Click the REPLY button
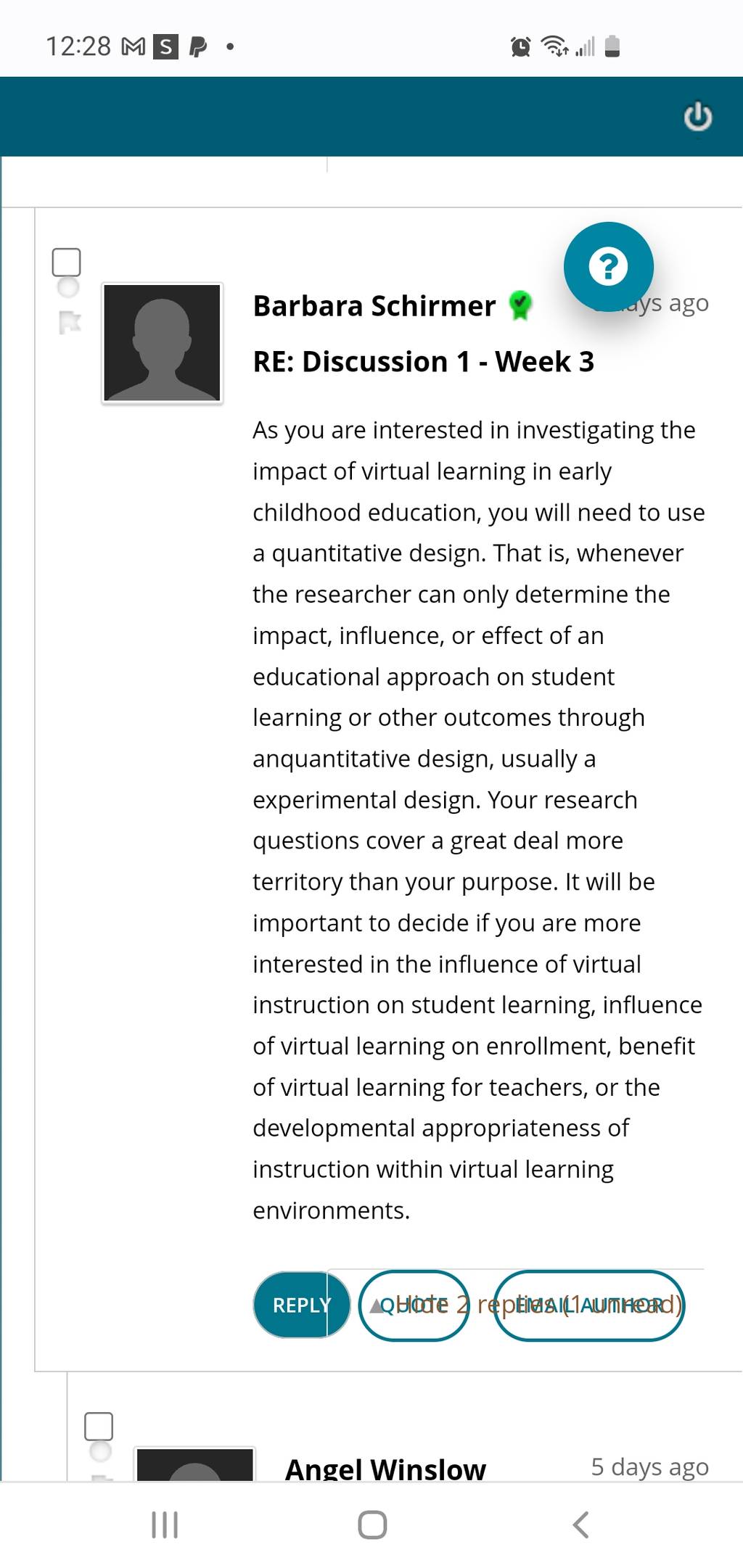The width and height of the screenshot is (743, 1568). click(x=302, y=1305)
